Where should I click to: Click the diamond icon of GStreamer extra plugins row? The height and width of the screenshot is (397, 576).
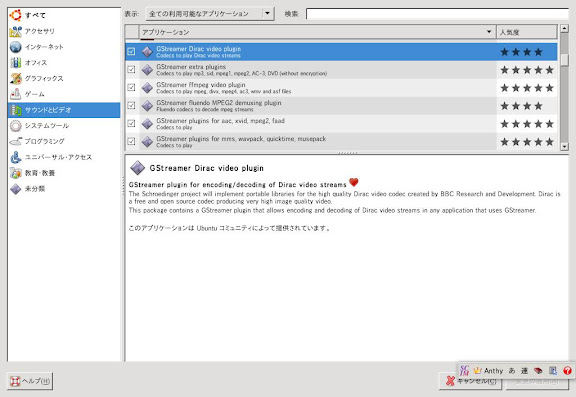(x=147, y=70)
